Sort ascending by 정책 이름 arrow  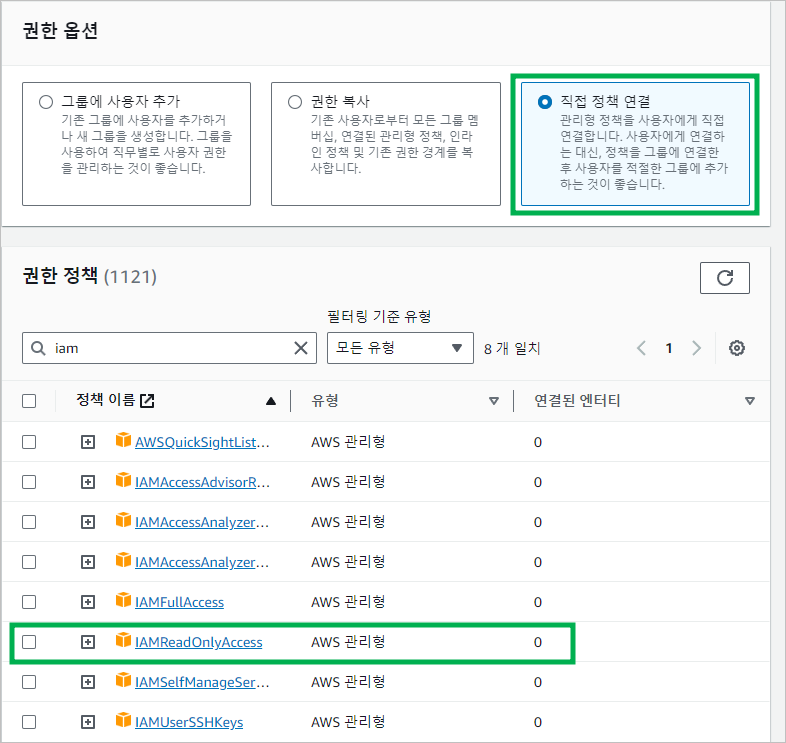click(x=271, y=401)
